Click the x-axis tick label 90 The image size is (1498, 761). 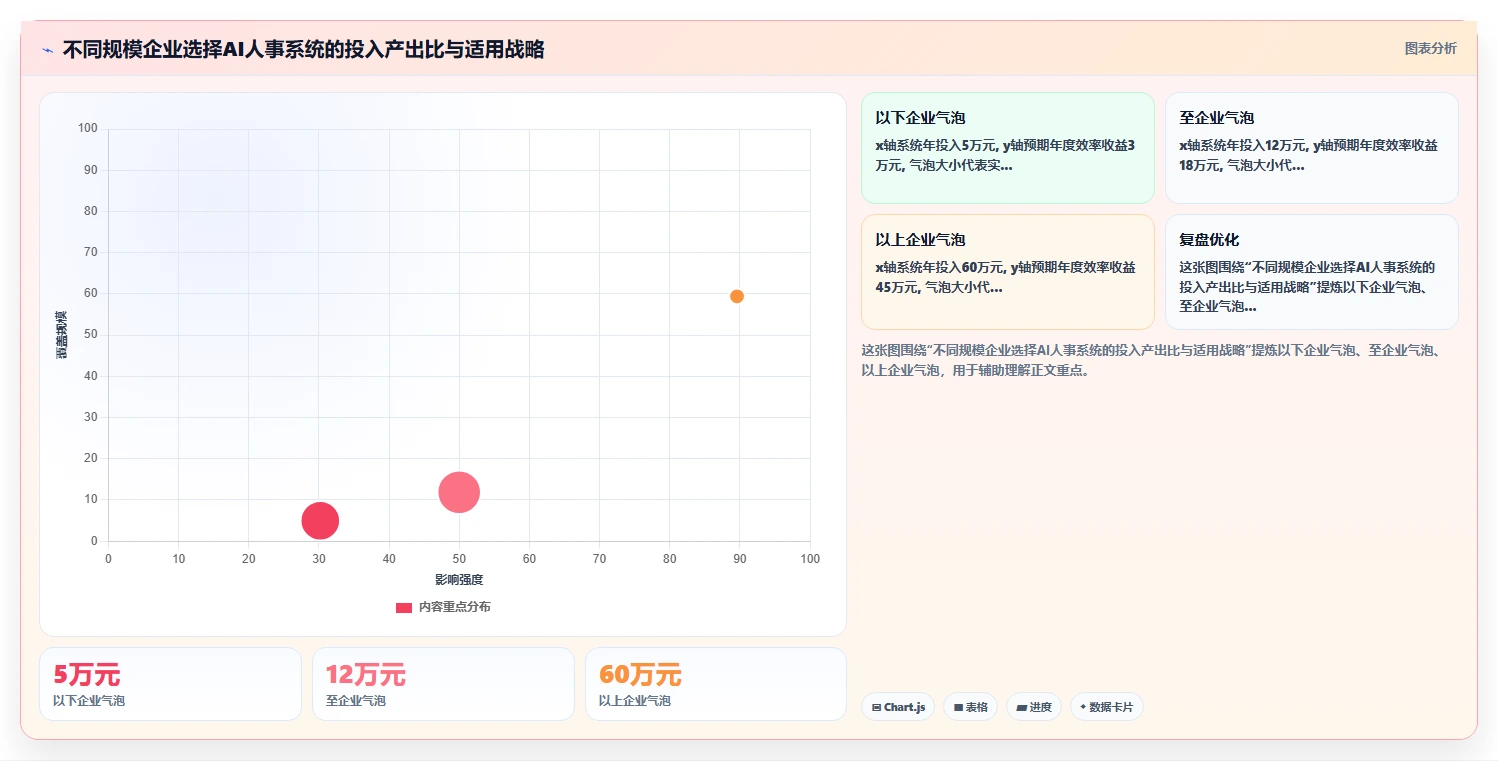[739, 559]
